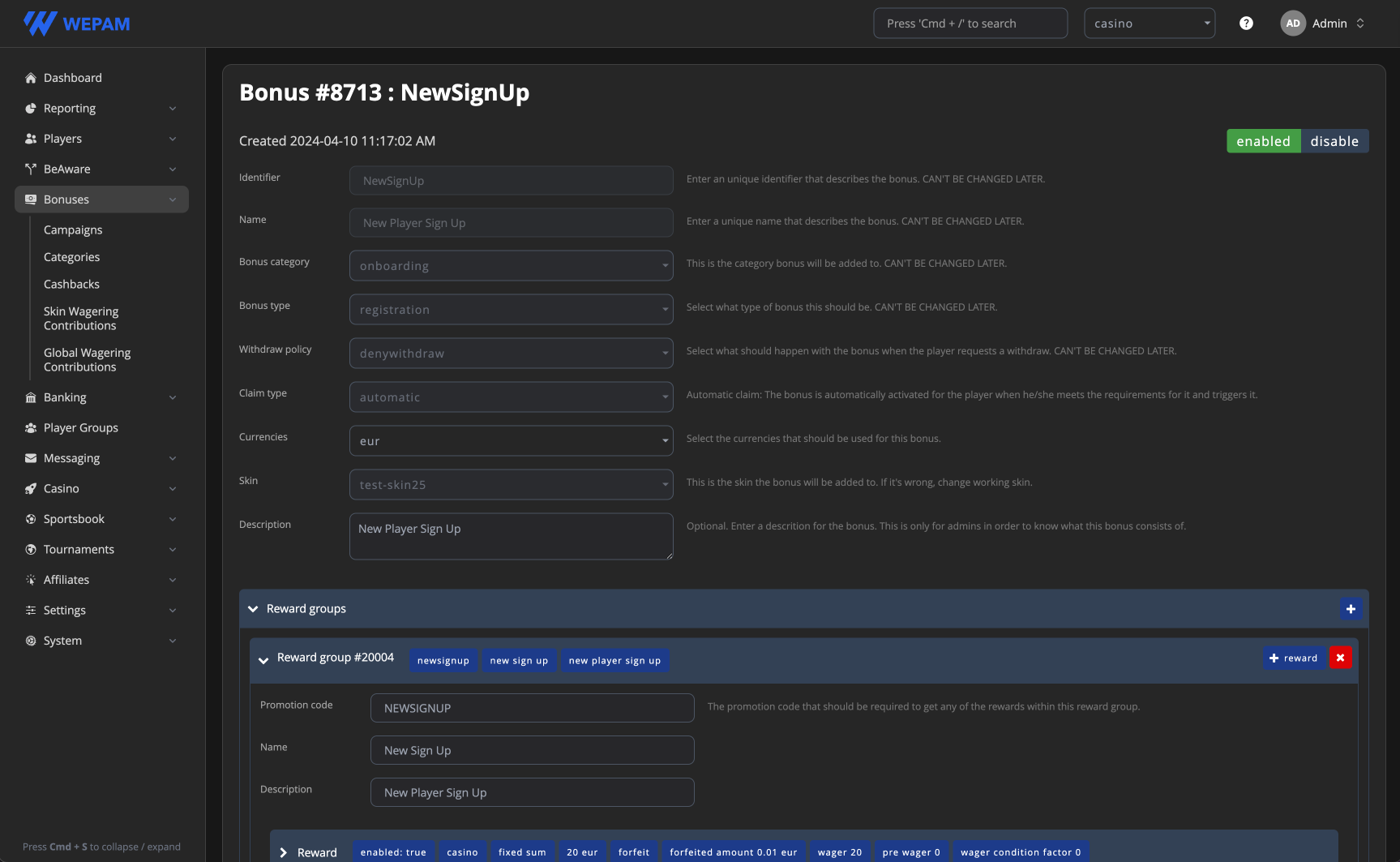Click the Casino rocket icon in sidebar
This screenshot has height=862, width=1400.
point(31,489)
